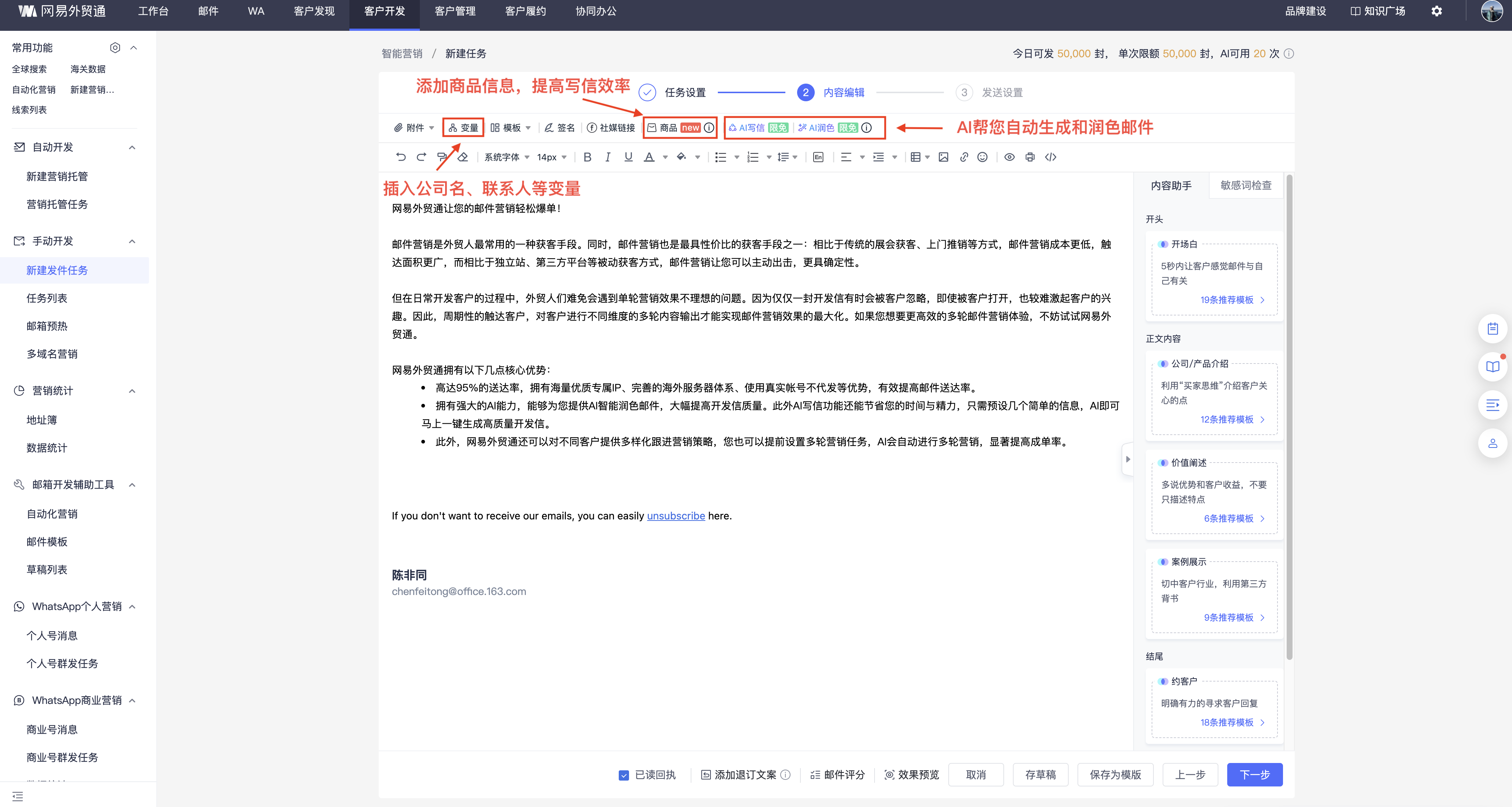Insert a table into the email
Screen dimensions: 1512x807
tap(915, 157)
